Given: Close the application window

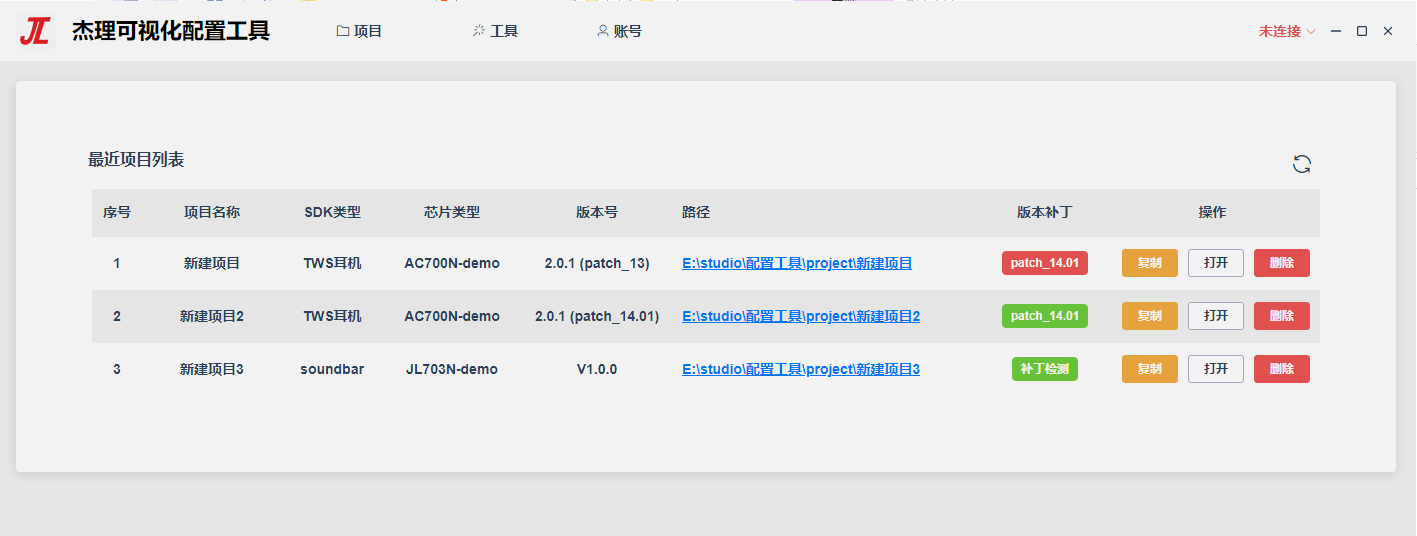Looking at the screenshot, I should tap(1388, 31).
